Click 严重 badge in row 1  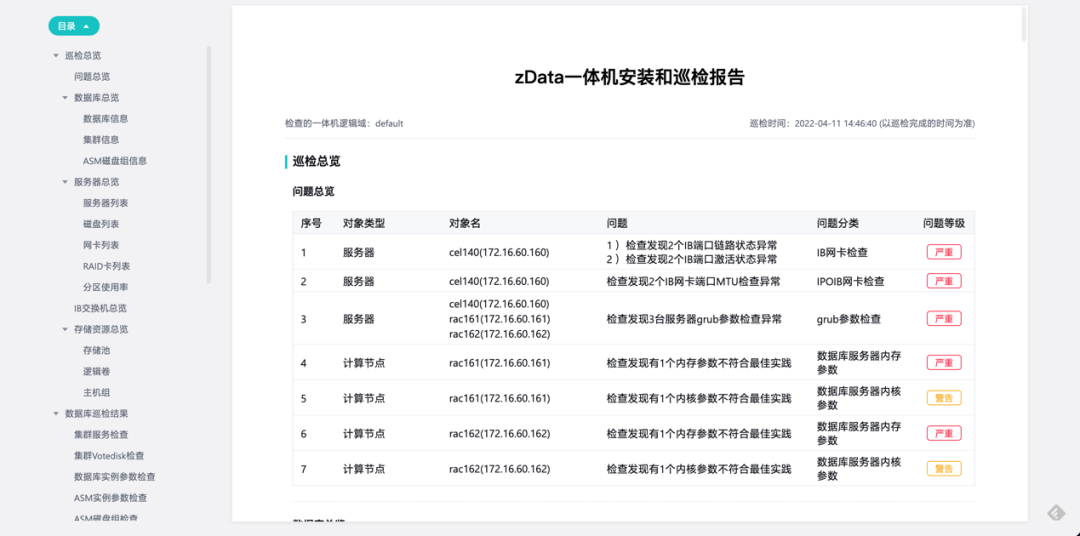click(944, 252)
